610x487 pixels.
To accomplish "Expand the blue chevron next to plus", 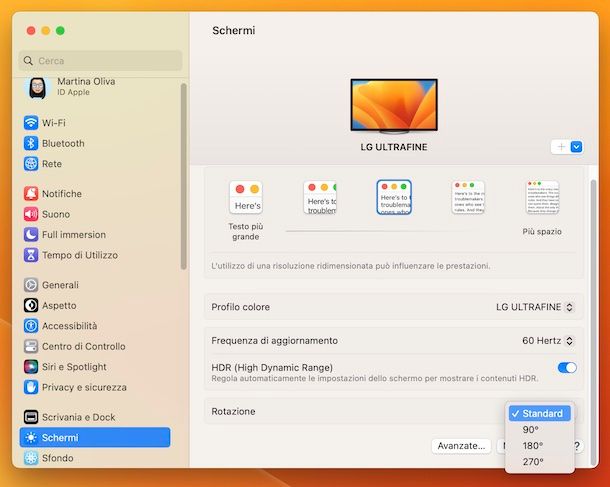I will (577, 147).
